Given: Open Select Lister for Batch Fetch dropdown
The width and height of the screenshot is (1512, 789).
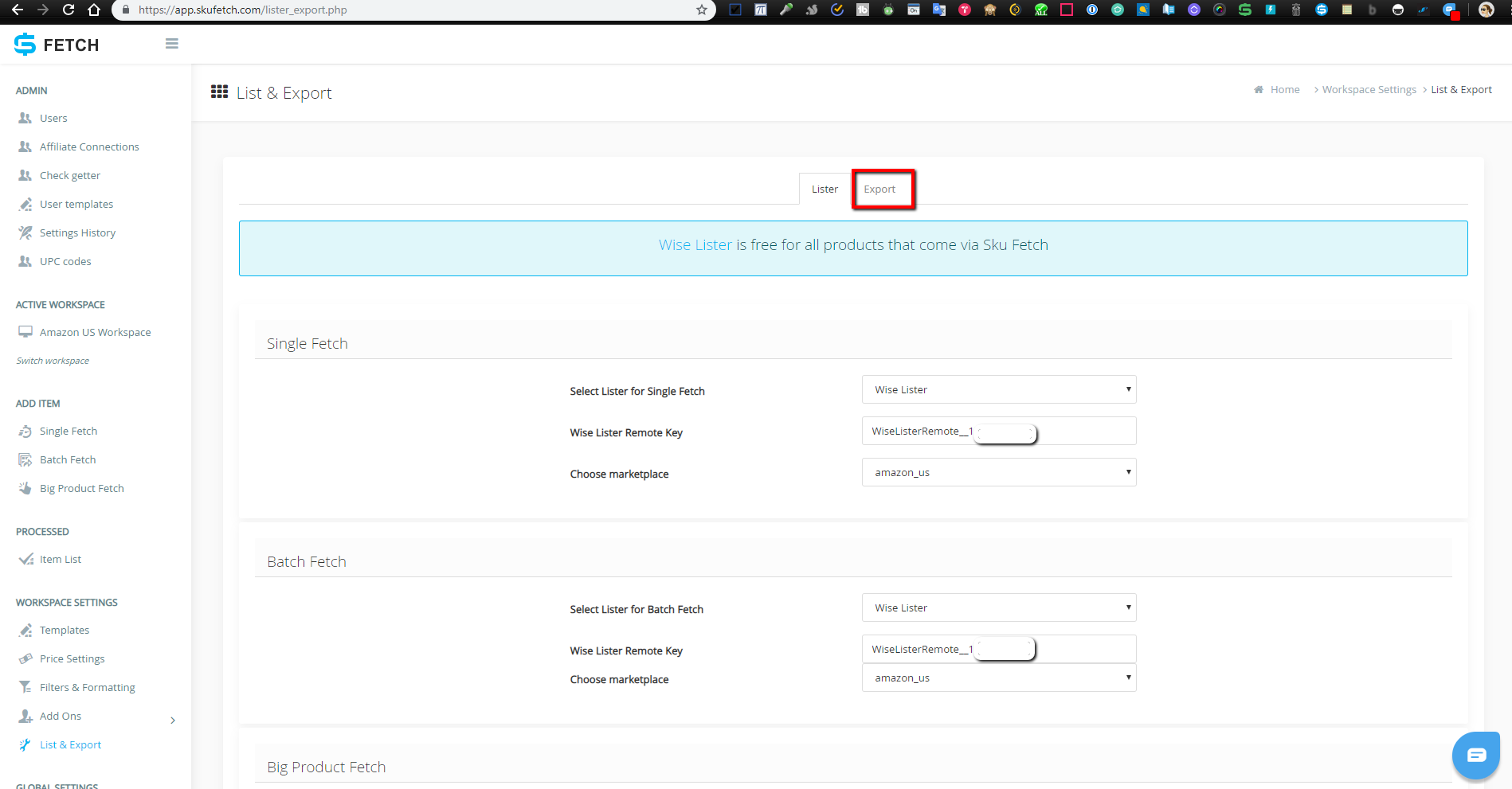Looking at the screenshot, I should pyautogui.click(x=999, y=607).
